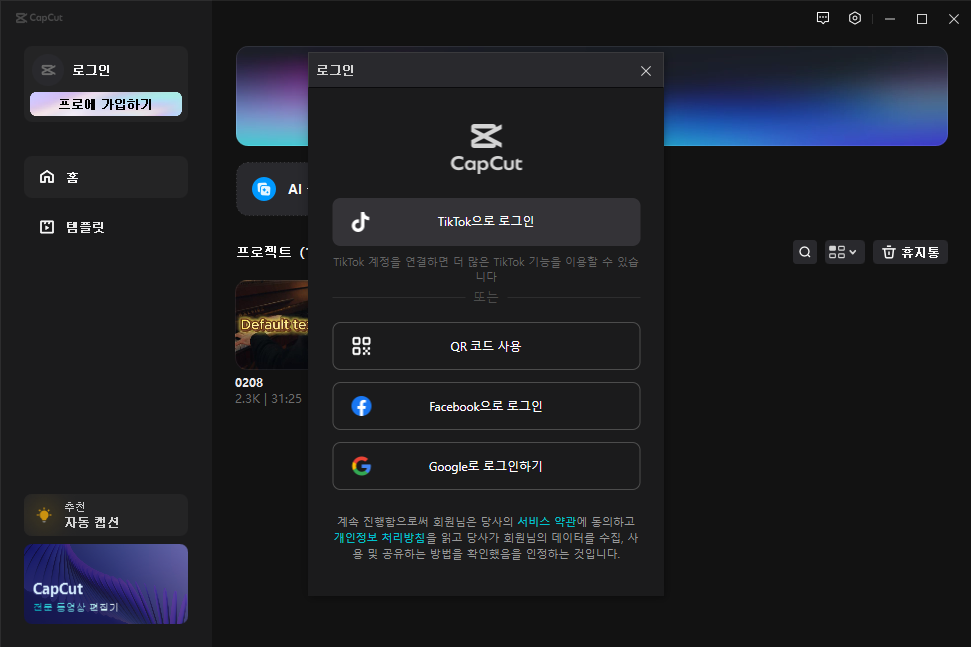Click CapCut logo in title bar

click(x=39, y=18)
